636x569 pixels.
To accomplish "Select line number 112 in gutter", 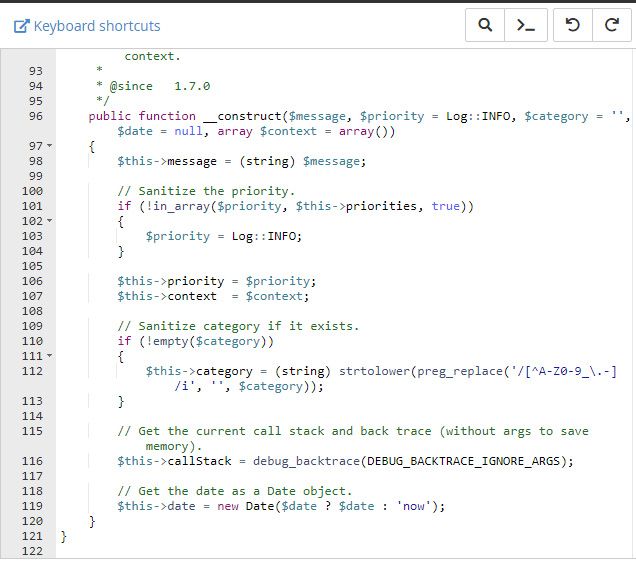I will coord(32,371).
